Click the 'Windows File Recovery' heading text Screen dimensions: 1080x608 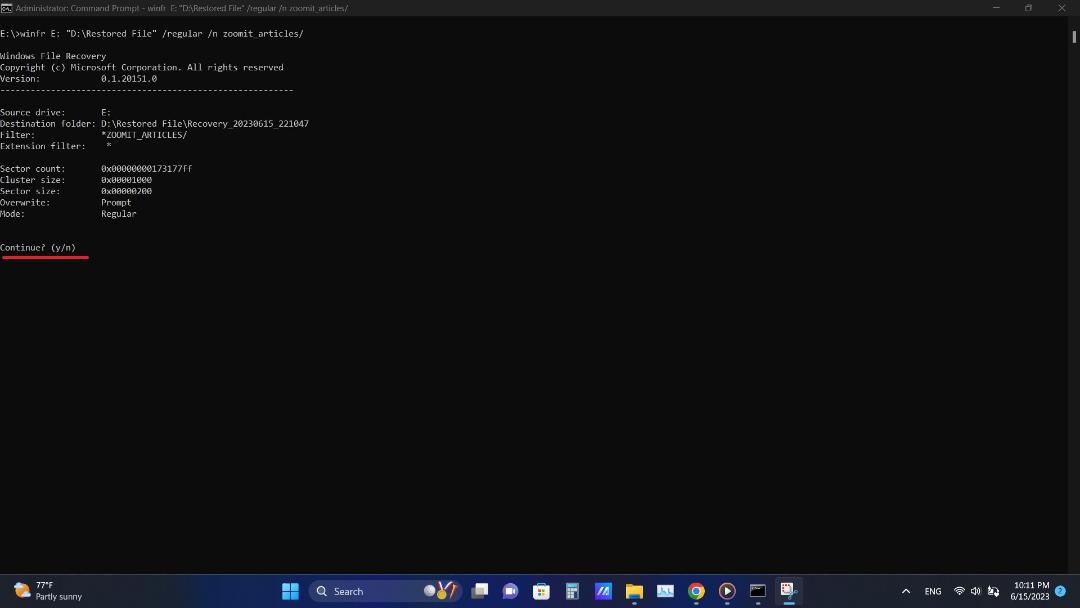tap(53, 56)
